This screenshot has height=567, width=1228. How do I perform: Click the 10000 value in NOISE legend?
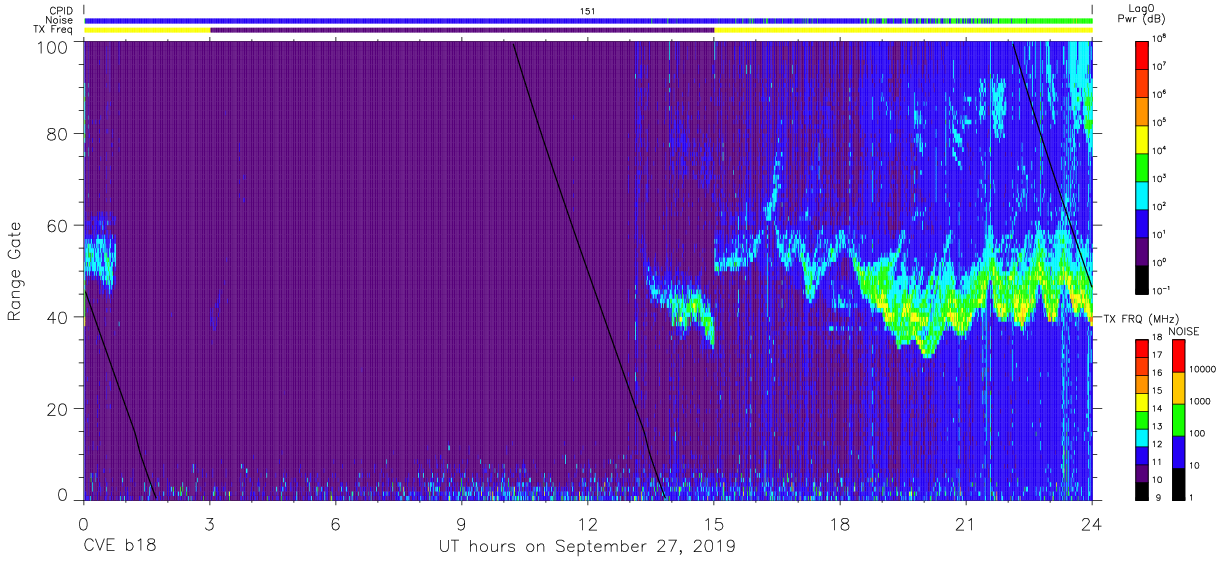[1205, 369]
